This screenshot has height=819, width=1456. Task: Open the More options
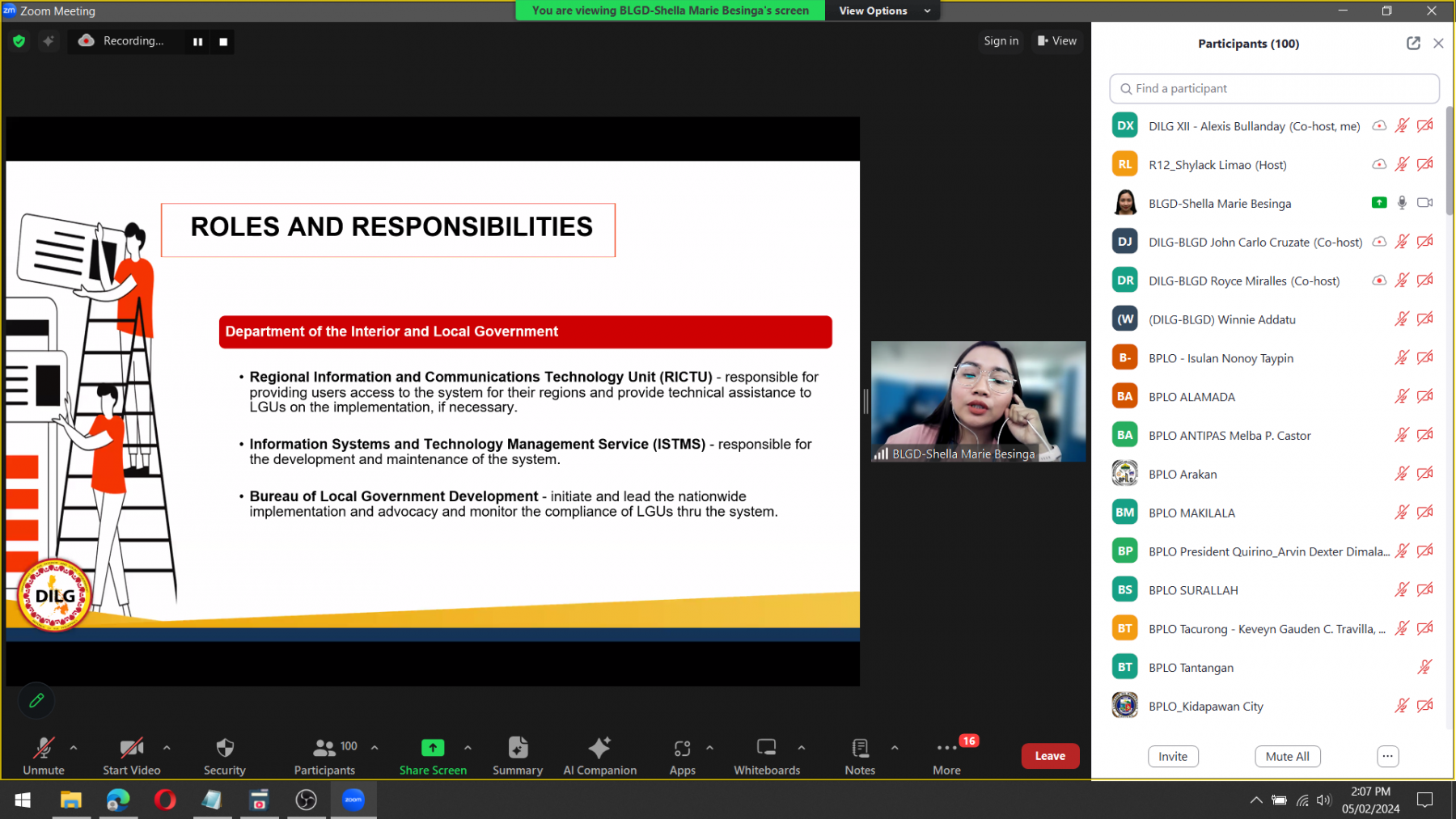tap(946, 757)
